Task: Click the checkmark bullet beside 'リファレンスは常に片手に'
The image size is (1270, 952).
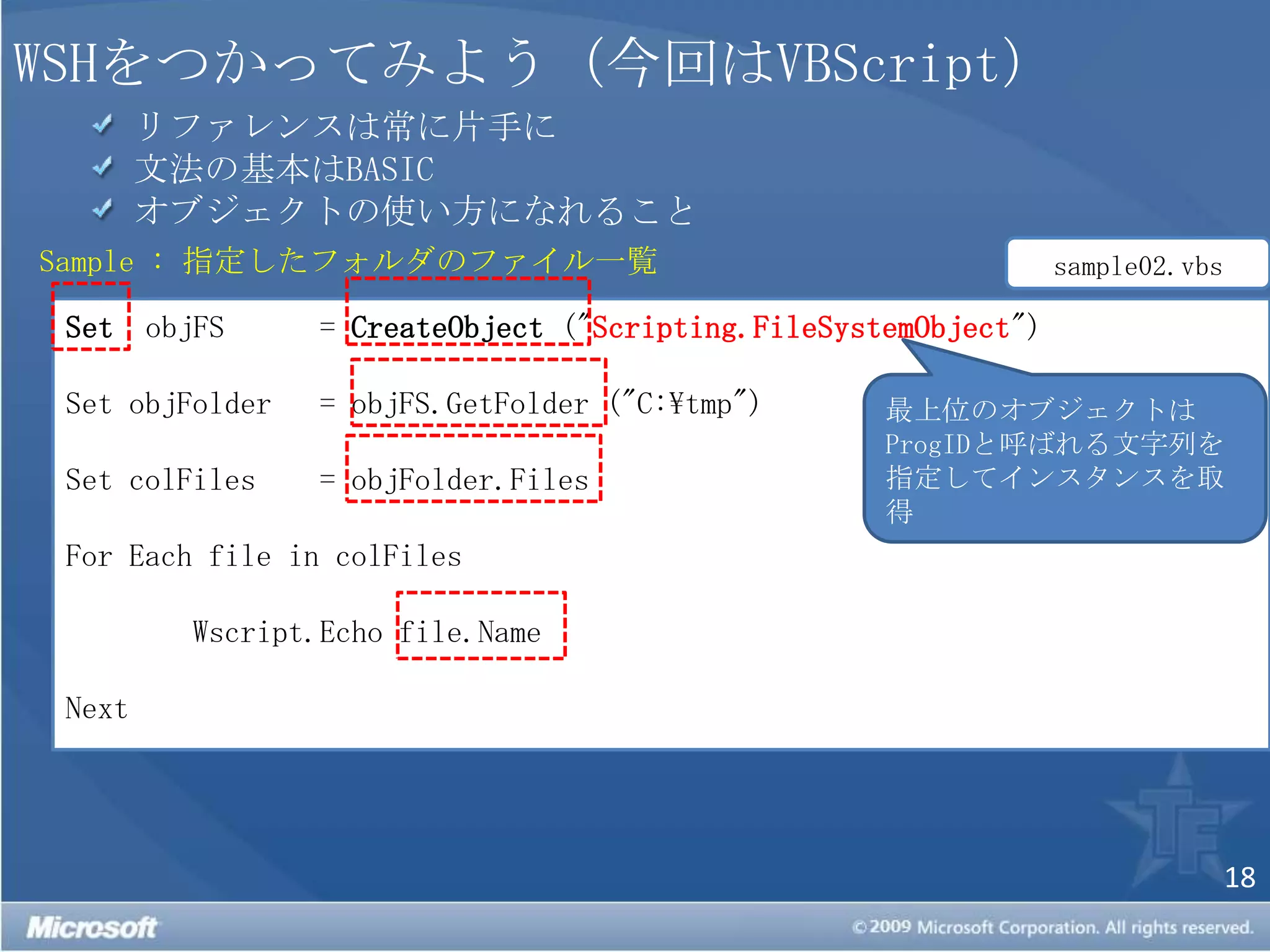Action: pos(102,125)
